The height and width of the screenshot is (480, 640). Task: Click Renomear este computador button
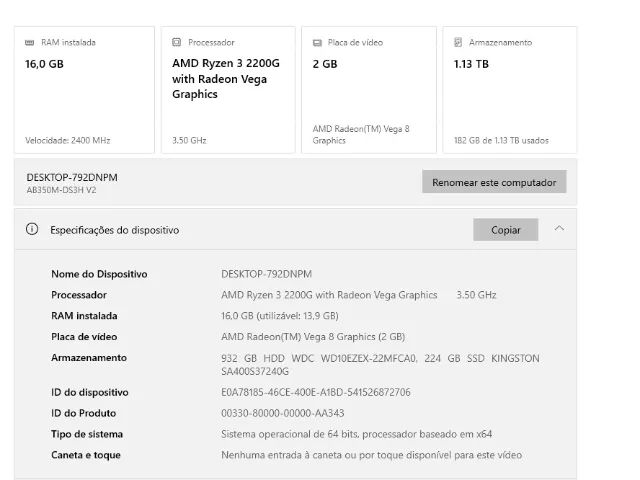click(494, 182)
